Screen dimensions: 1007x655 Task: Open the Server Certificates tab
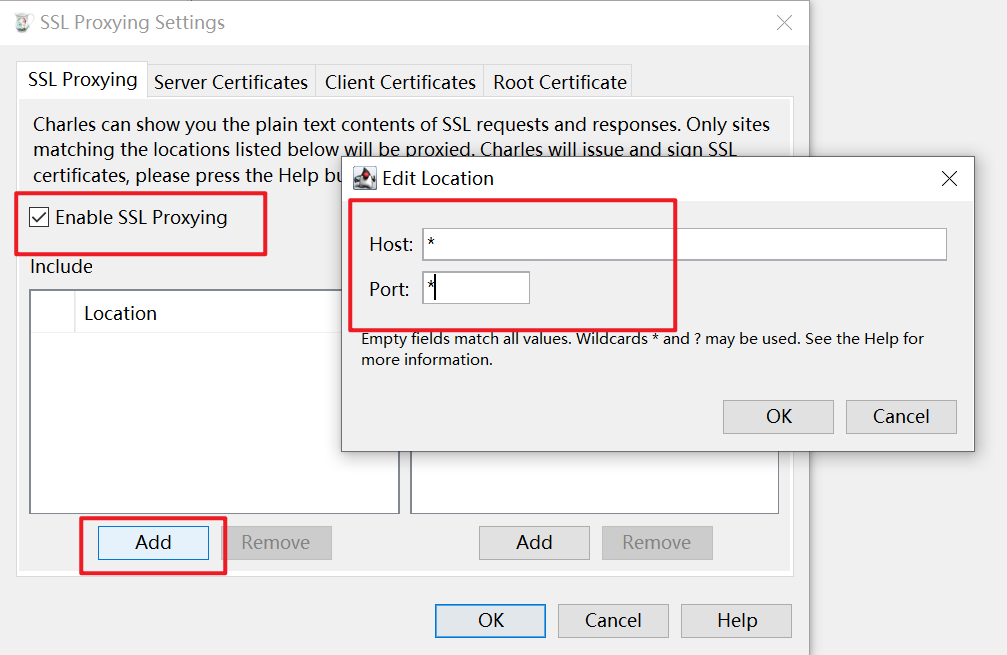[x=231, y=82]
